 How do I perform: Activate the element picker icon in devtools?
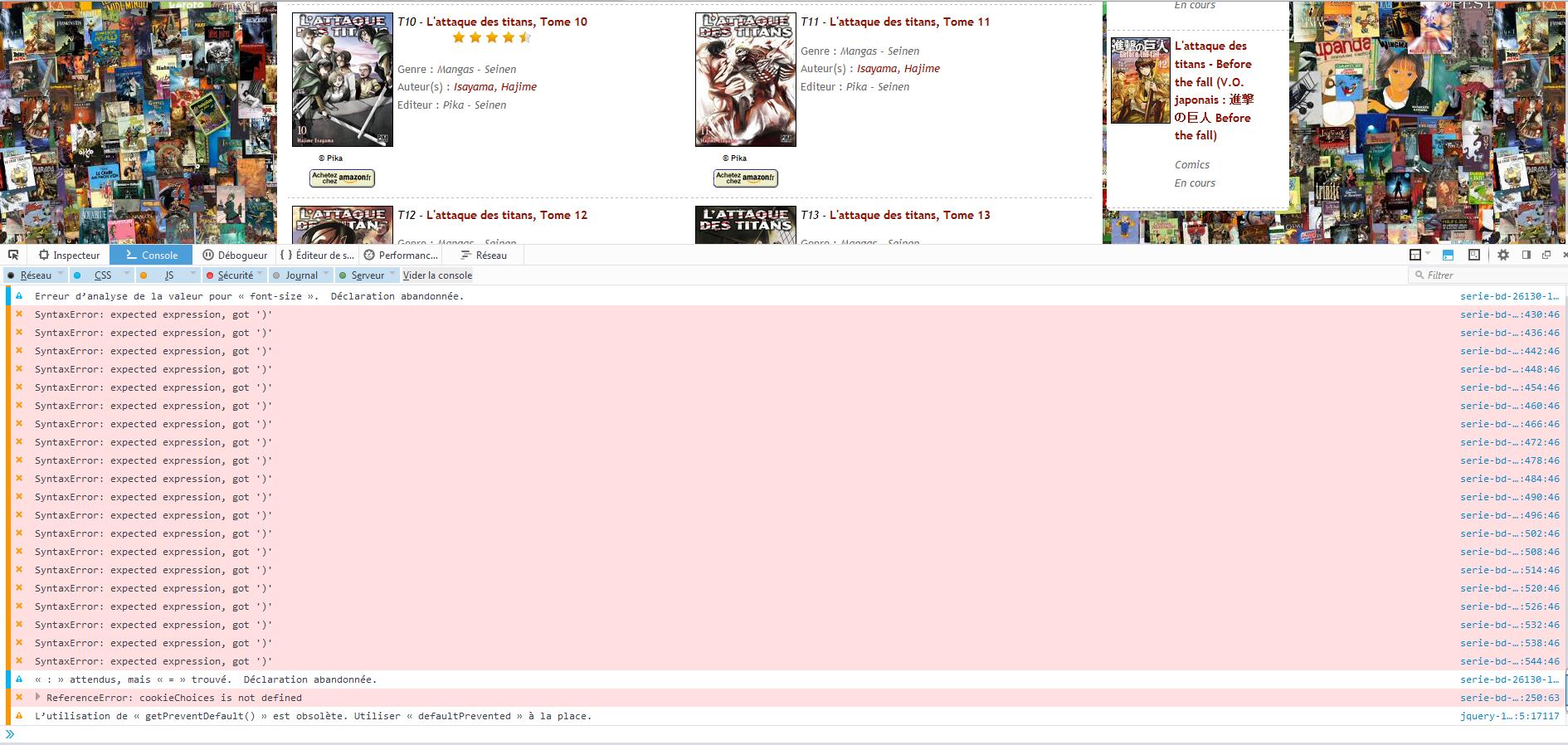point(13,255)
